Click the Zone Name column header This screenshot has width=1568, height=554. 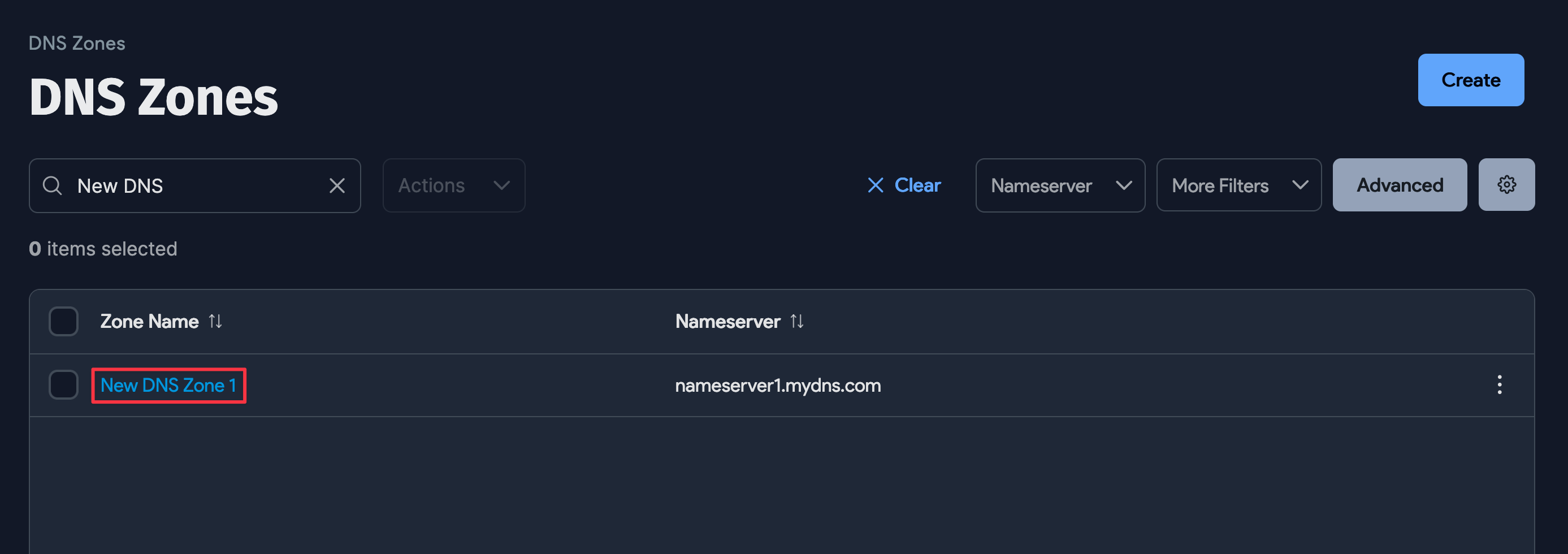149,322
